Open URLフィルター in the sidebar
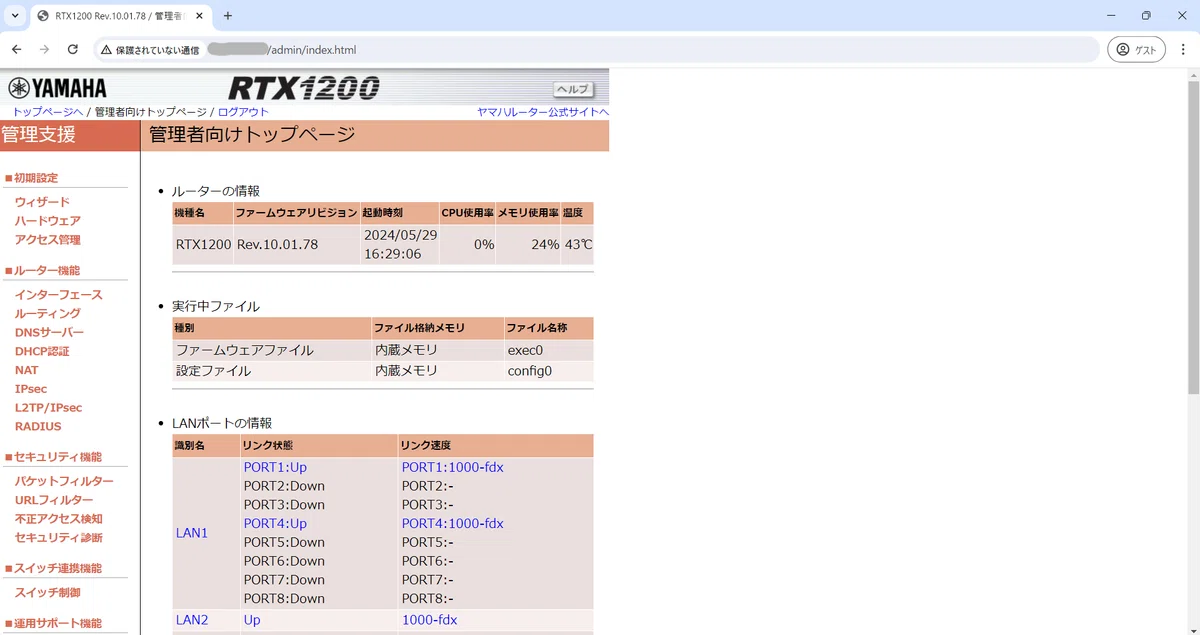Image resolution: width=1200 pixels, height=635 pixels. (54, 500)
